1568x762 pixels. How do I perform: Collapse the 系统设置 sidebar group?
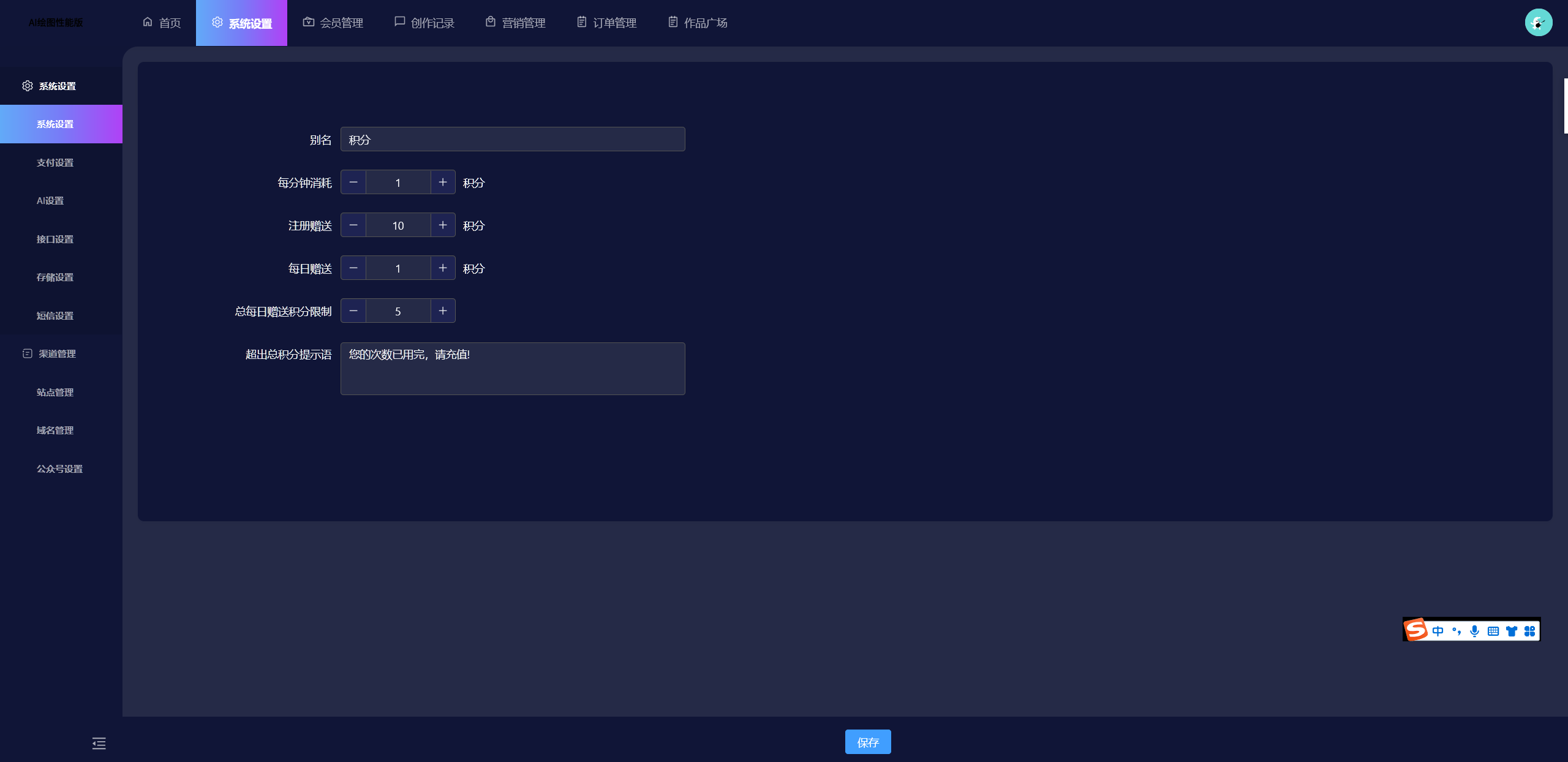coord(57,86)
